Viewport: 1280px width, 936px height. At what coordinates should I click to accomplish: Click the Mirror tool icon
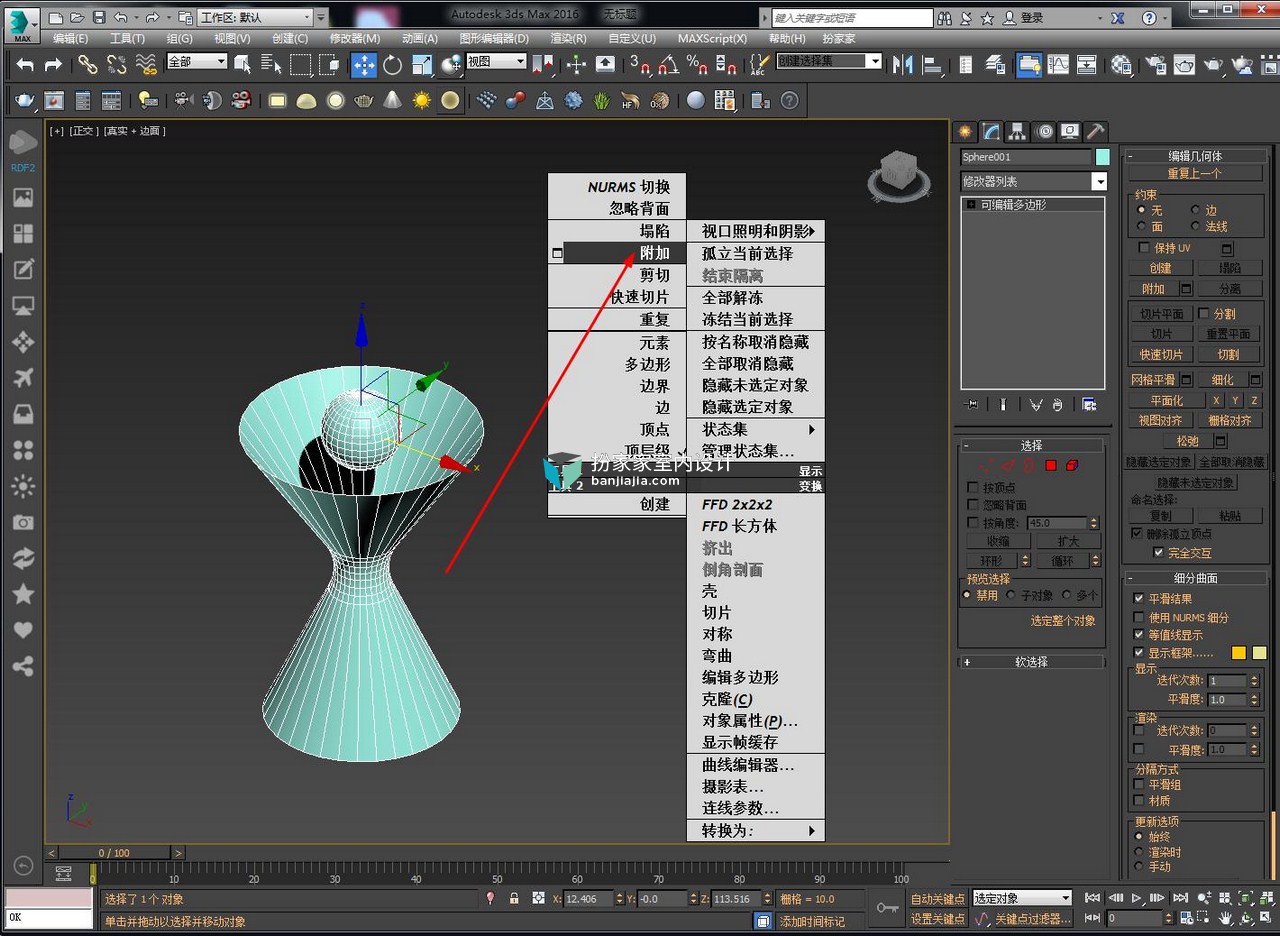(903, 64)
